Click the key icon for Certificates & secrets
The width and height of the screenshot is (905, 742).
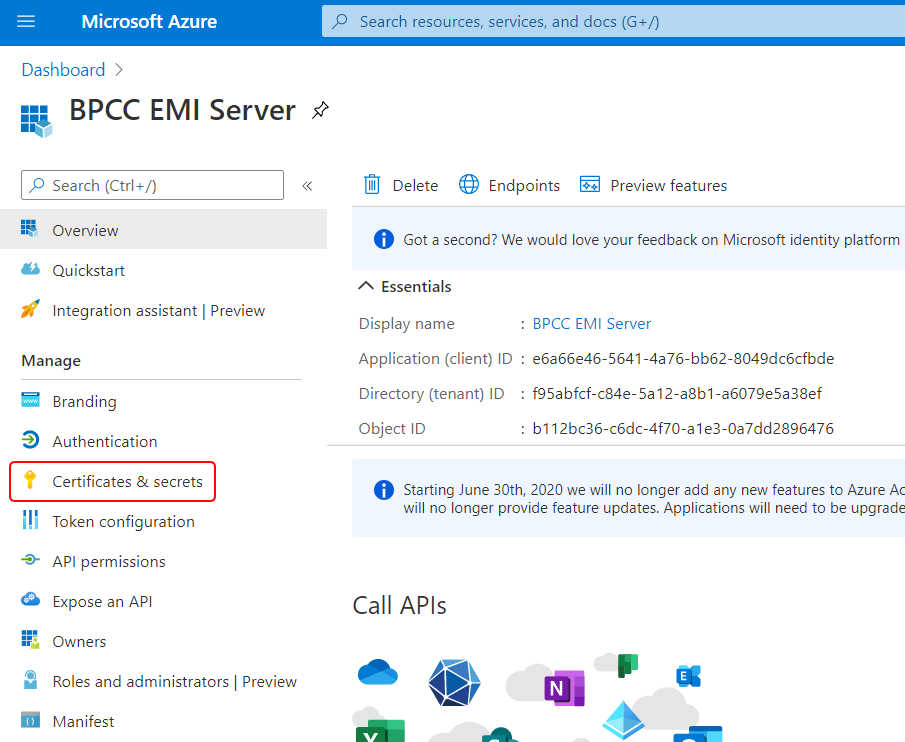point(30,479)
